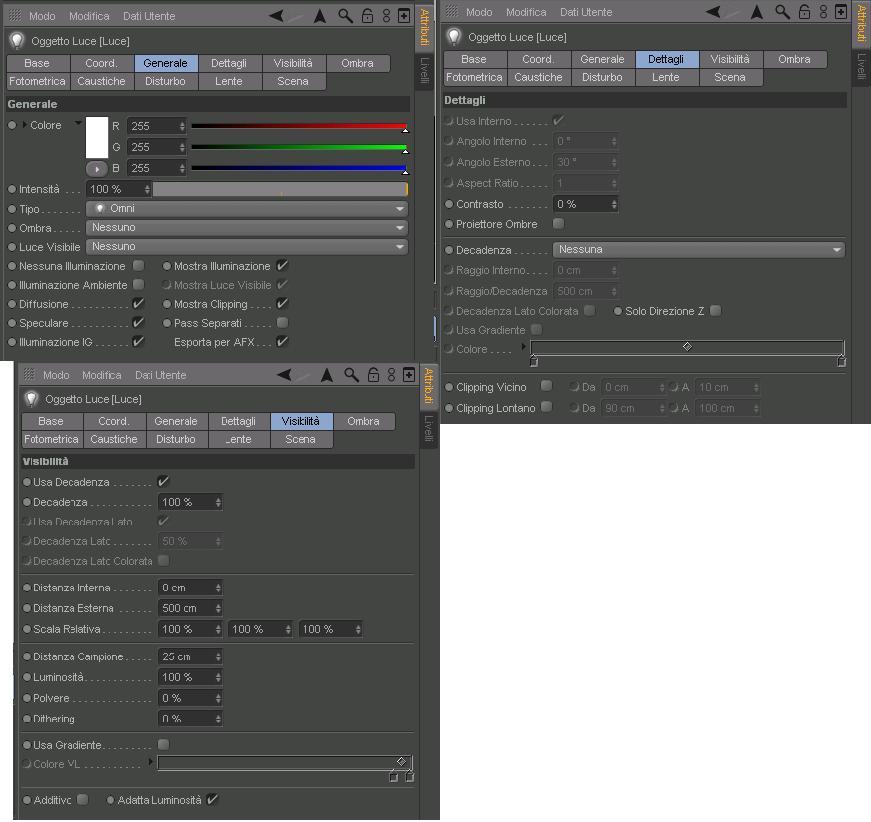Click search magnifier in Generale panel

tap(346, 16)
